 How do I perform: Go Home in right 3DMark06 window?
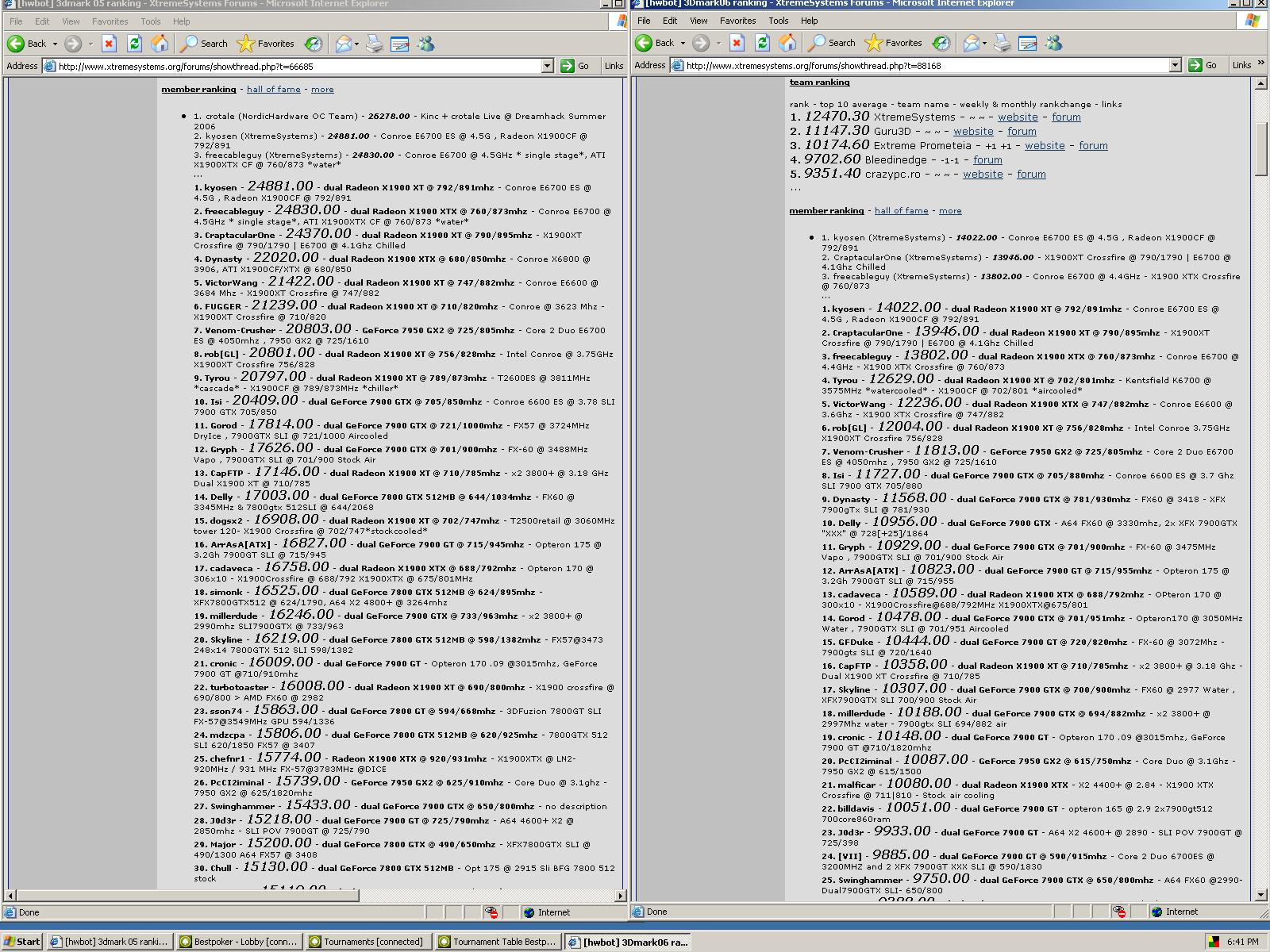[787, 43]
